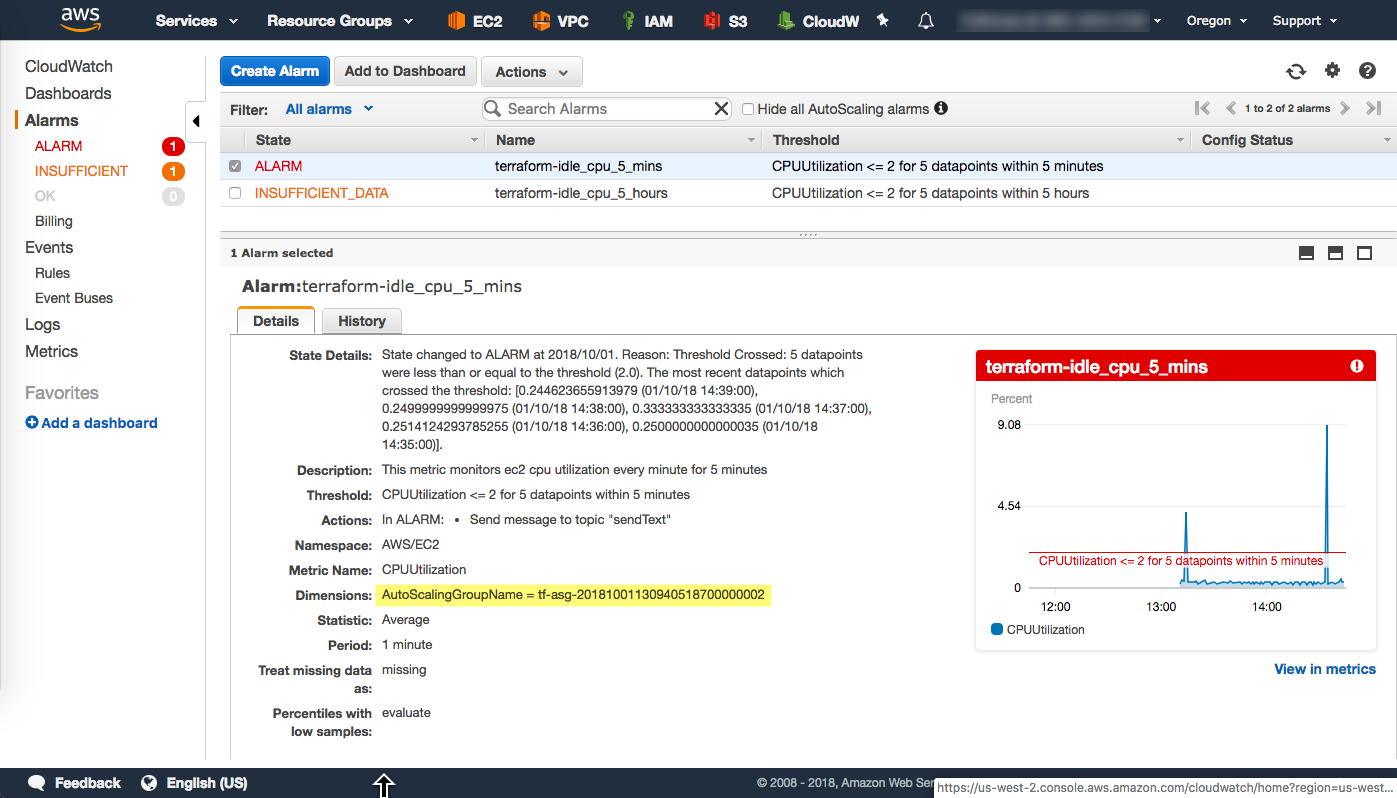
Task: Open Billing alarms in sidebar
Action: pos(54,221)
